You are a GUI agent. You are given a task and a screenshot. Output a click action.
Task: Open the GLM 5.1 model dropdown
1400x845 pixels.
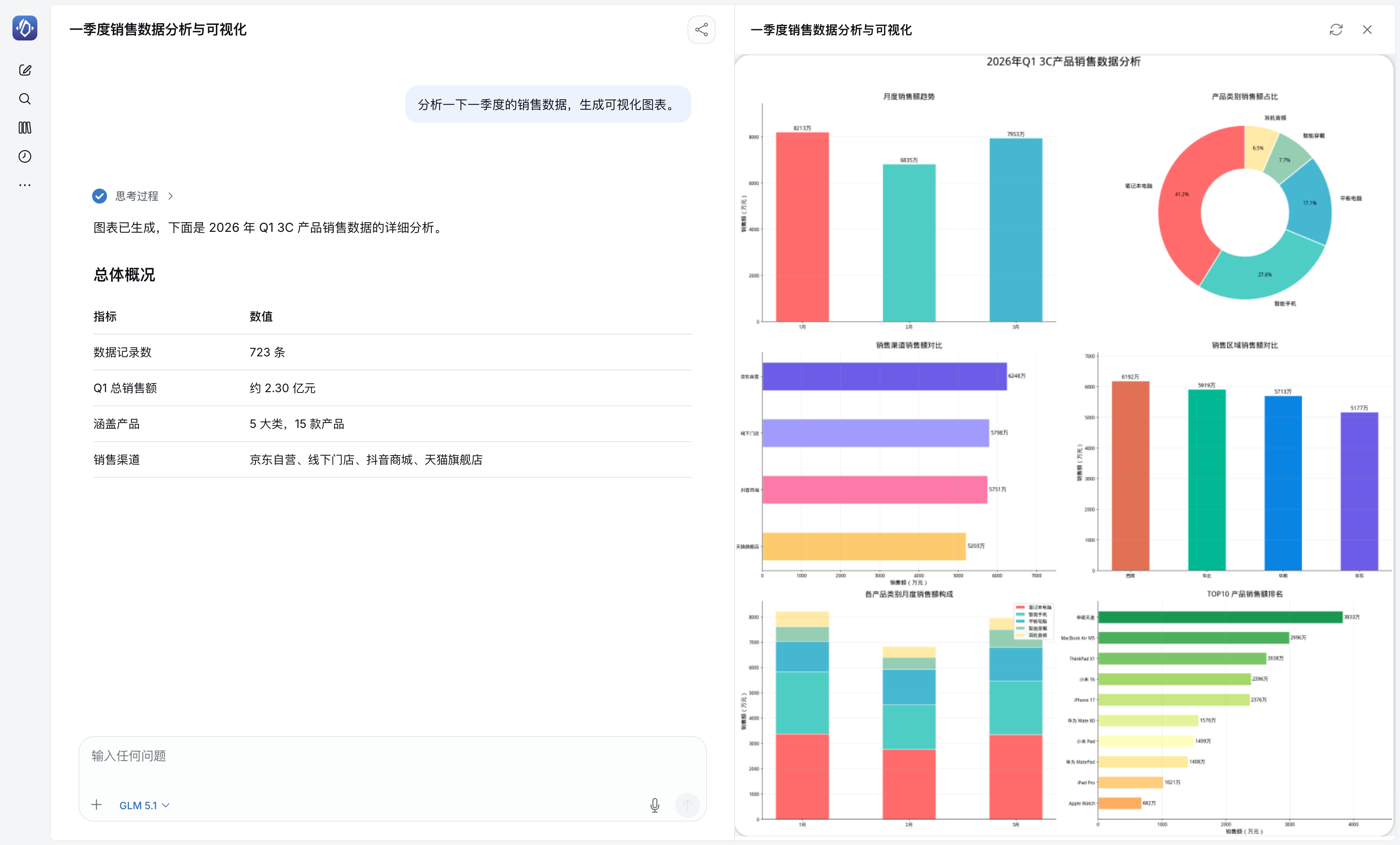[144, 805]
